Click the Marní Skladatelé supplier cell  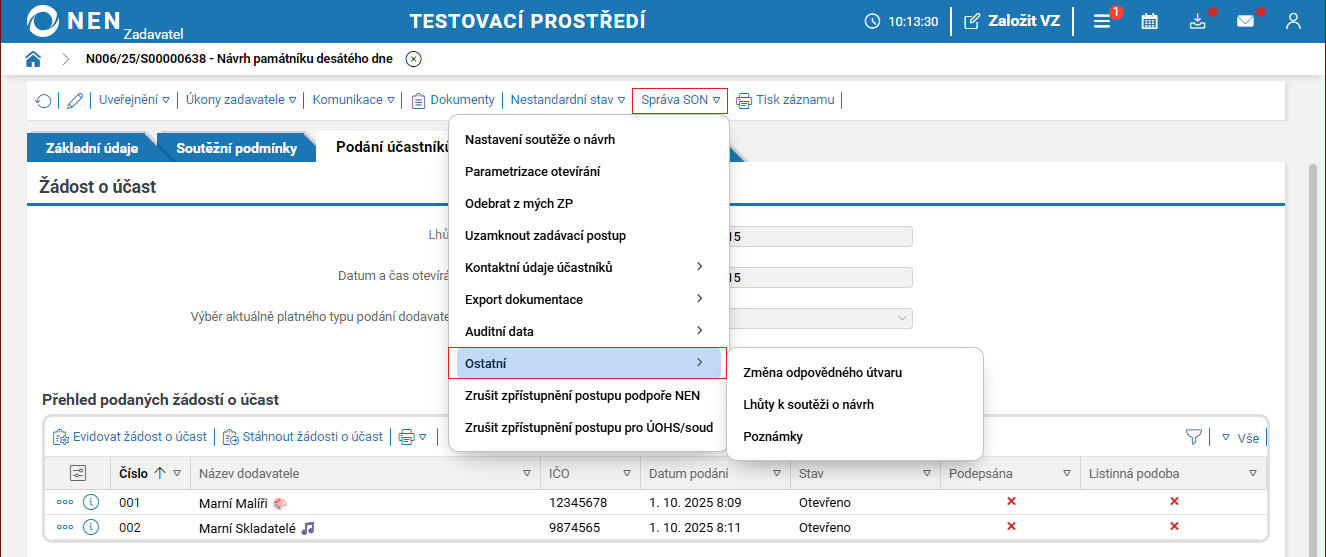point(365,527)
